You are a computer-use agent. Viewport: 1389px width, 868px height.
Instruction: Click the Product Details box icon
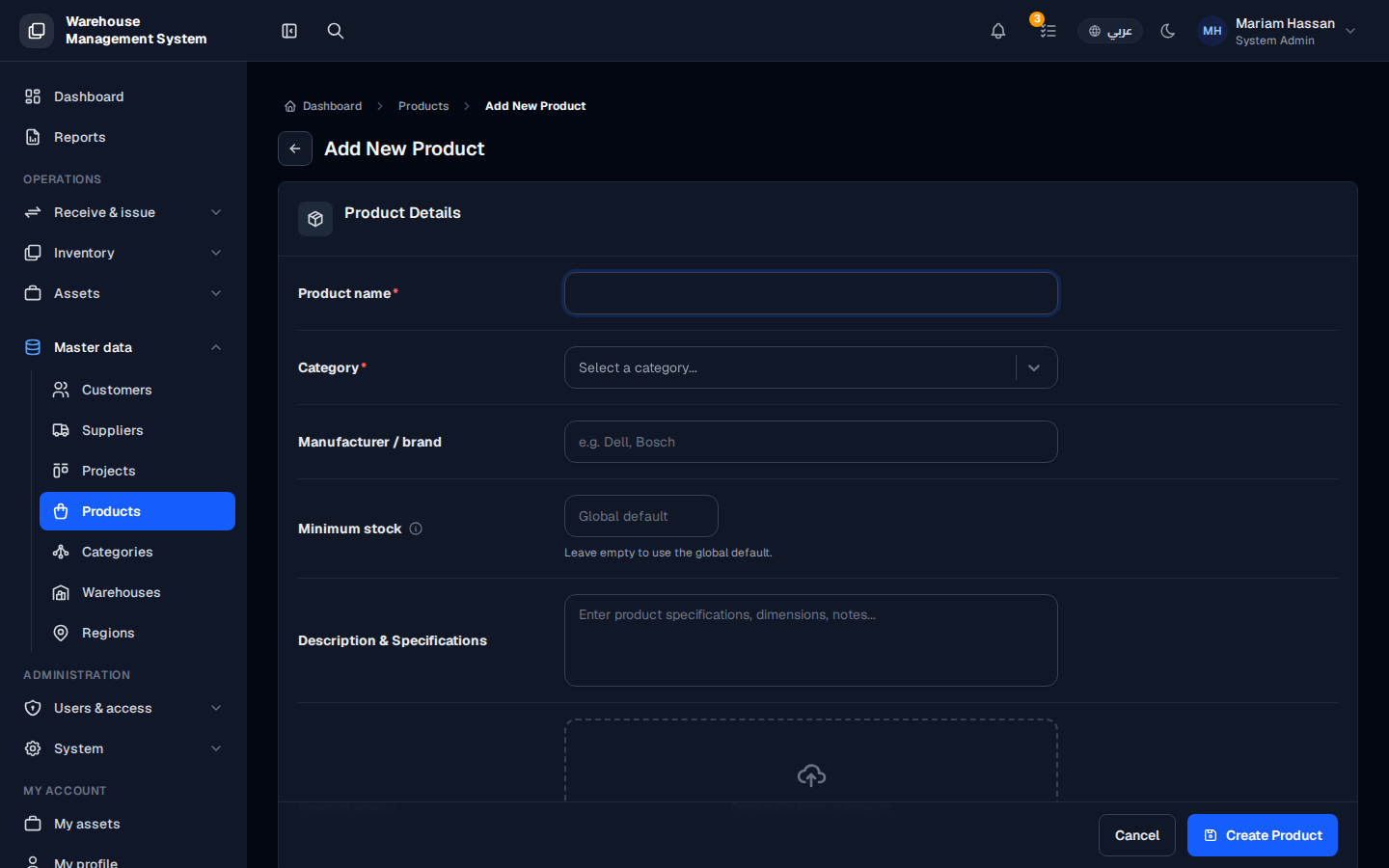[x=315, y=219]
